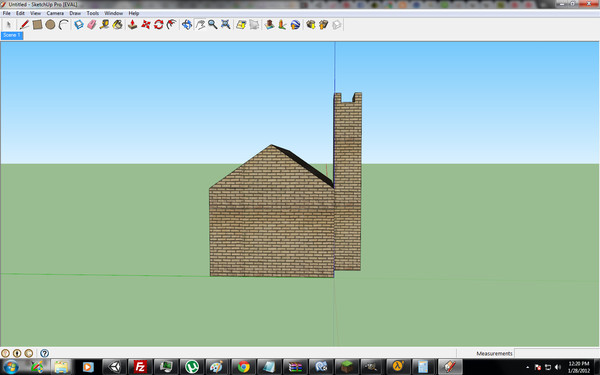Viewport: 600px width, 375px height.
Task: Select the Arc tool
Action: (x=64, y=25)
